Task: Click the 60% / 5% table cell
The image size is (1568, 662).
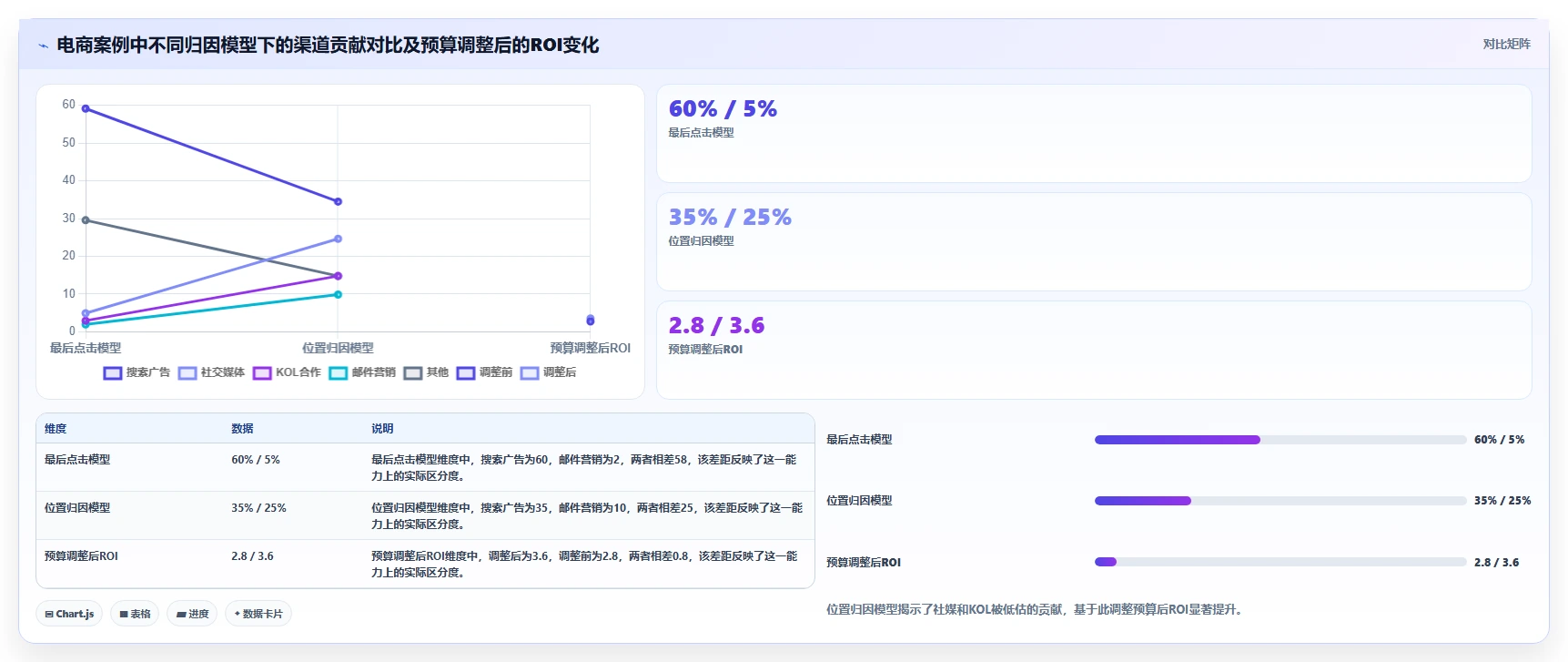Action: [x=256, y=460]
